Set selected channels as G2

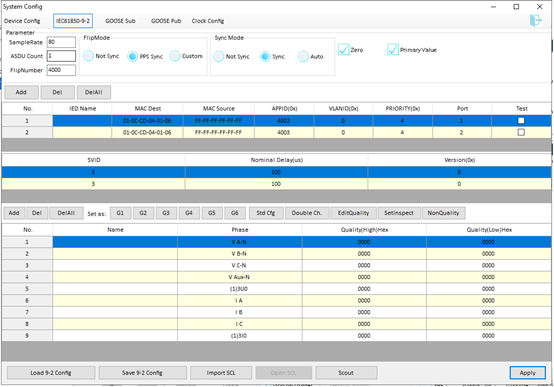[143, 213]
